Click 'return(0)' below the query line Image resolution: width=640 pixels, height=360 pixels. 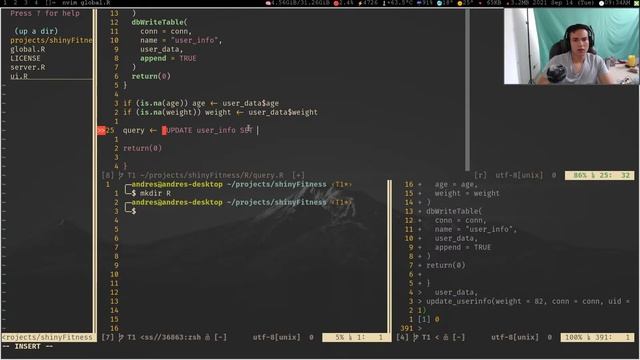coord(142,149)
